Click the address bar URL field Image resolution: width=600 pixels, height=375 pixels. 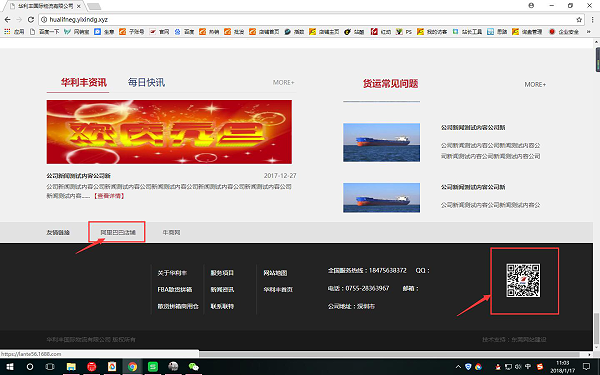point(306,20)
